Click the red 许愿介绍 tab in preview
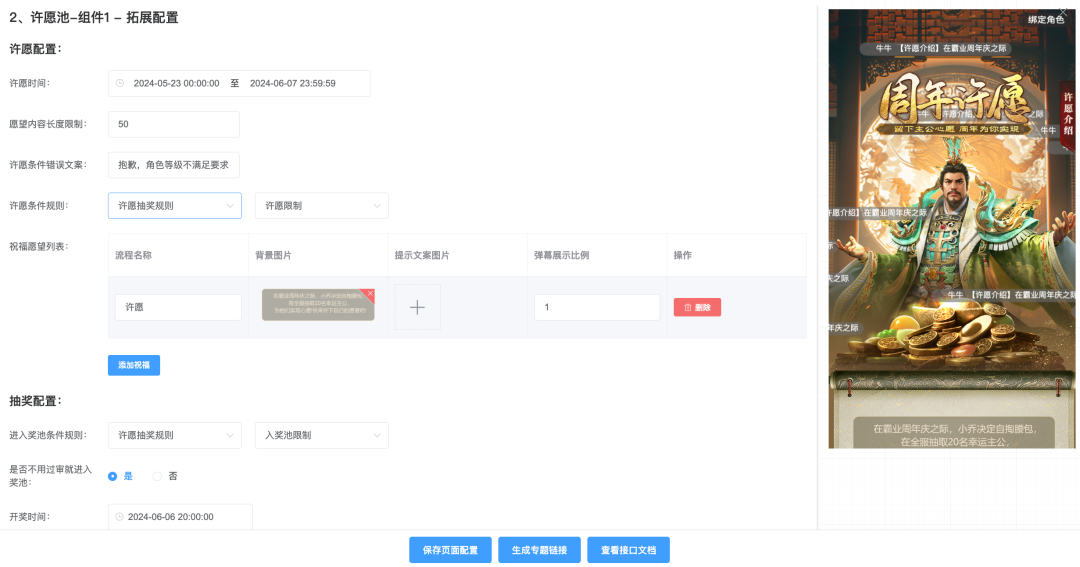The width and height of the screenshot is (1080, 567). [x=1068, y=114]
